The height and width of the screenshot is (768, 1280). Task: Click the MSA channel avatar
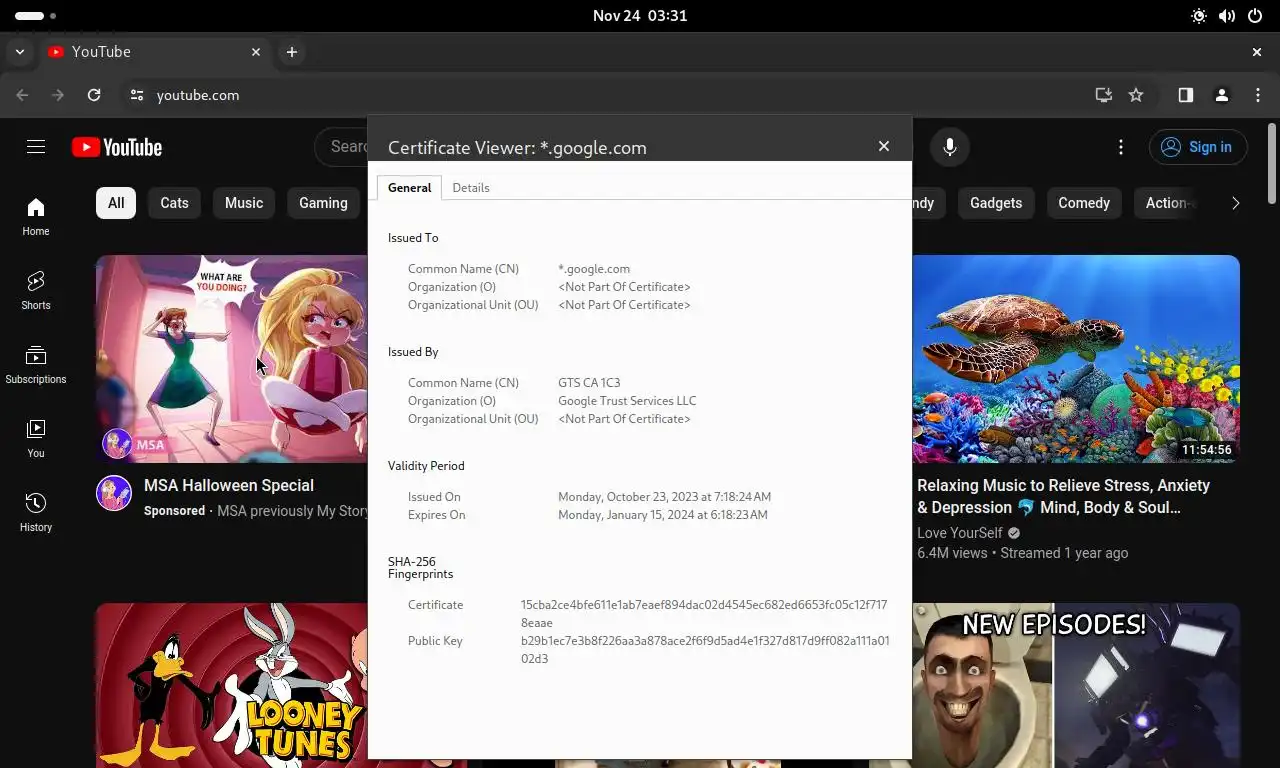coord(114,493)
